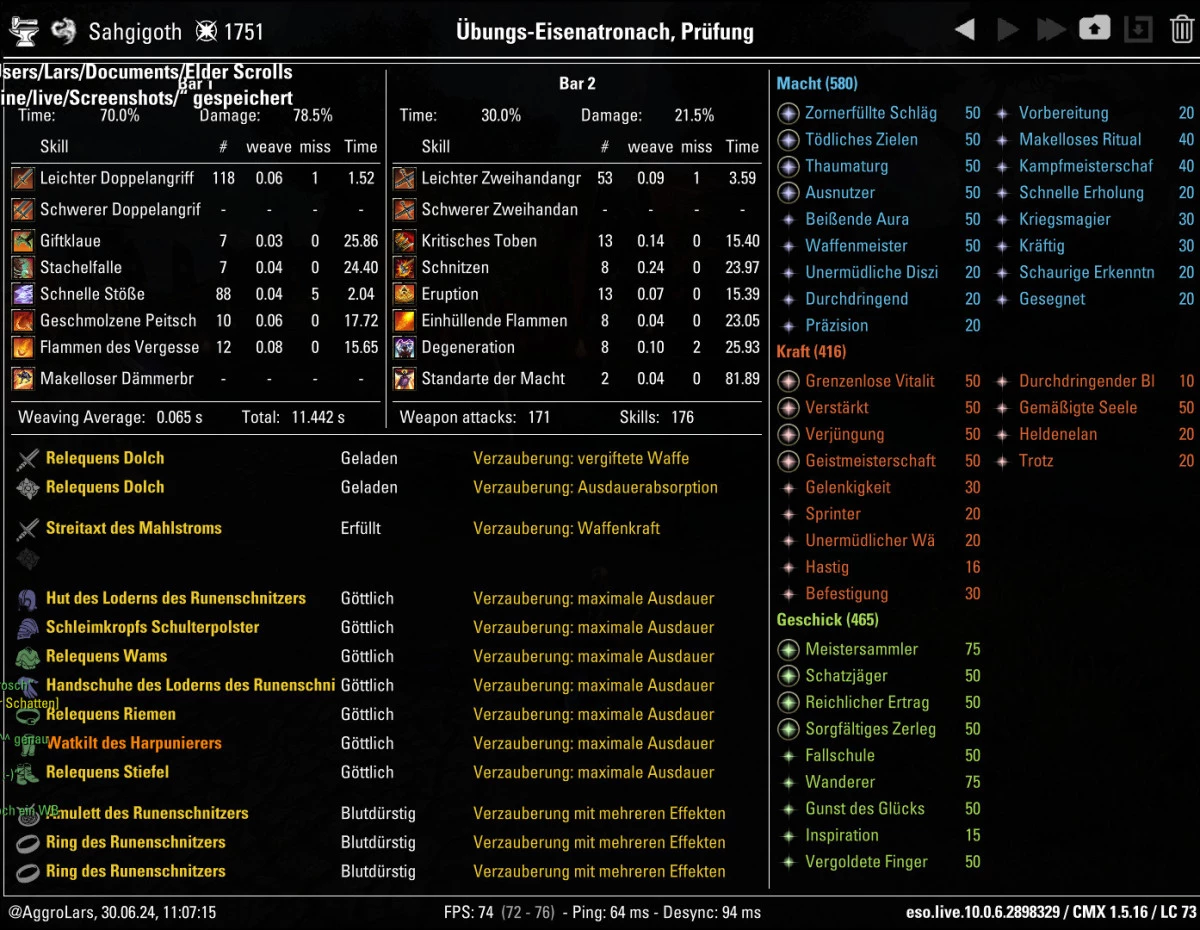
Task: Click the Thaumaturg champion star icon
Action: 788,166
